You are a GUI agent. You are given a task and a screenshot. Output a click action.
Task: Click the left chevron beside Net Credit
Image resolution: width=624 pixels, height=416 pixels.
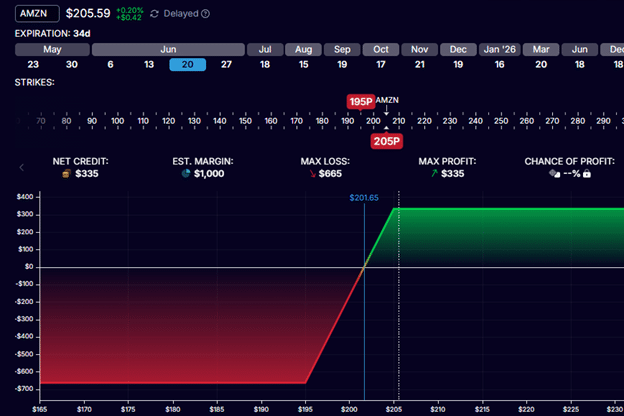22,167
